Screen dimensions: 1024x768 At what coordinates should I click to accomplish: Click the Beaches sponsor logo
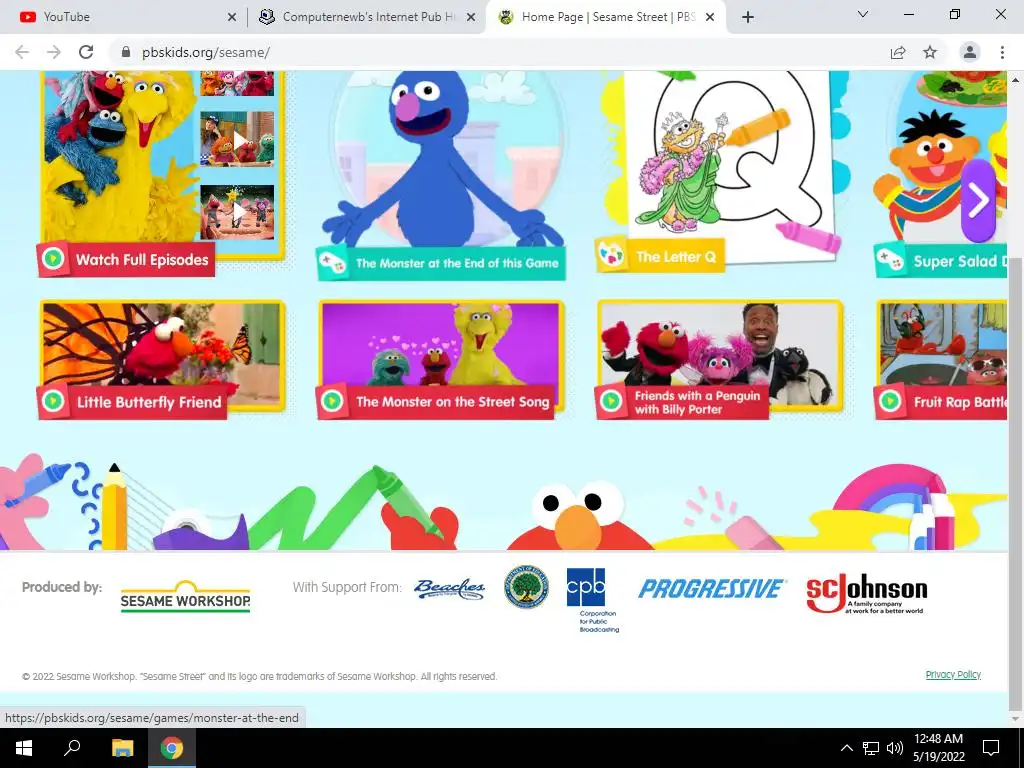449,588
